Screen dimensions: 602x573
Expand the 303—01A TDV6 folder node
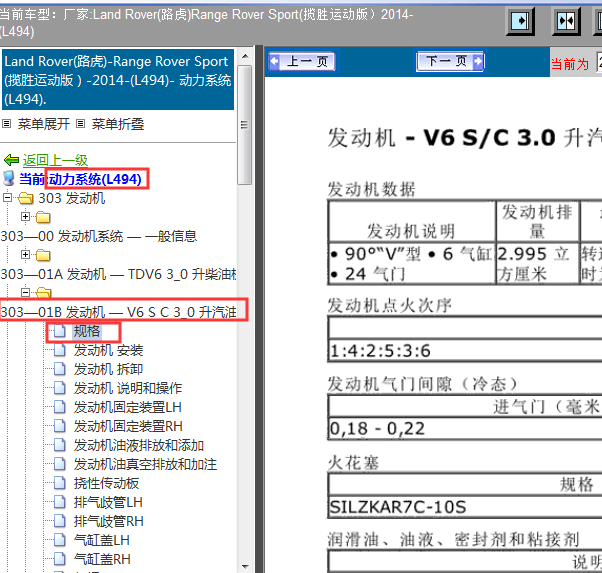click(x=25, y=255)
